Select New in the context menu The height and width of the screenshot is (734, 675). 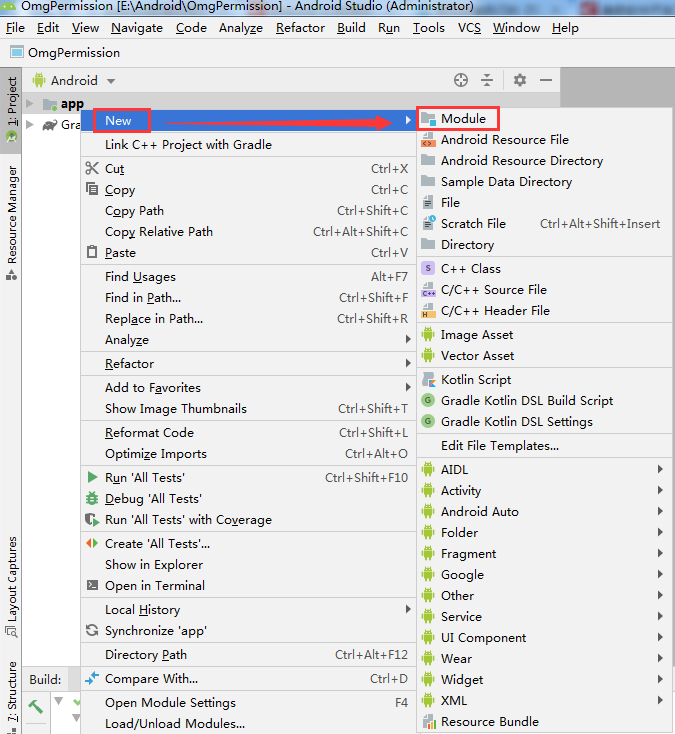click(248, 121)
